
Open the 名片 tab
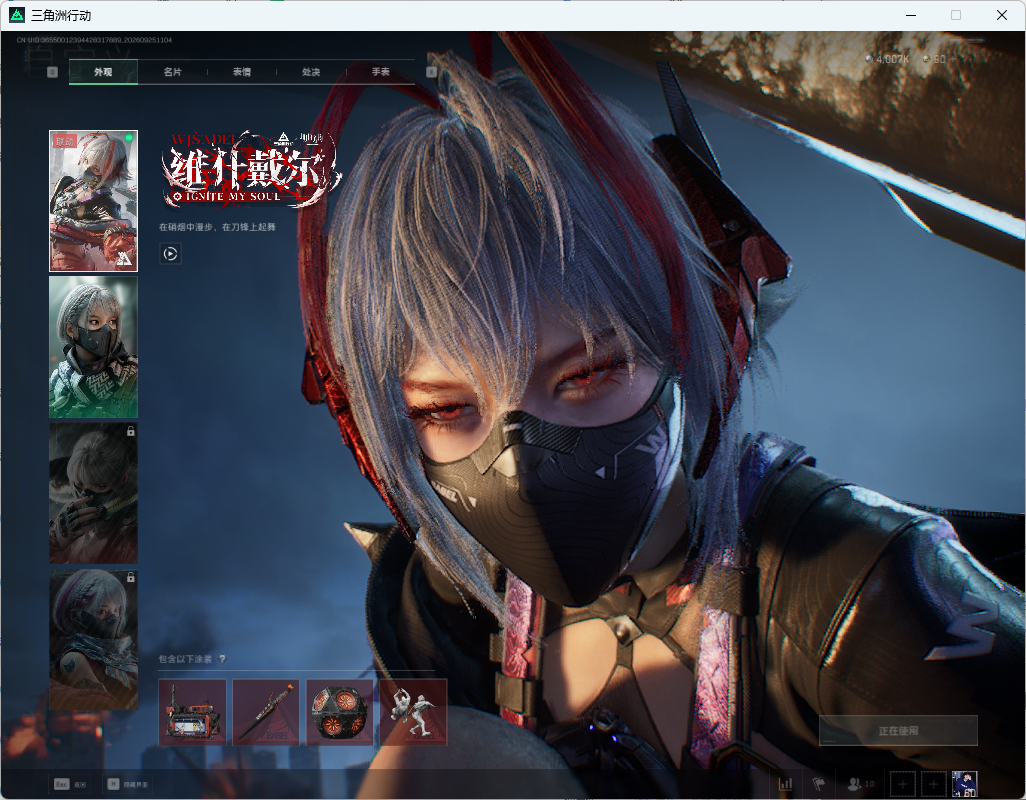click(172, 72)
